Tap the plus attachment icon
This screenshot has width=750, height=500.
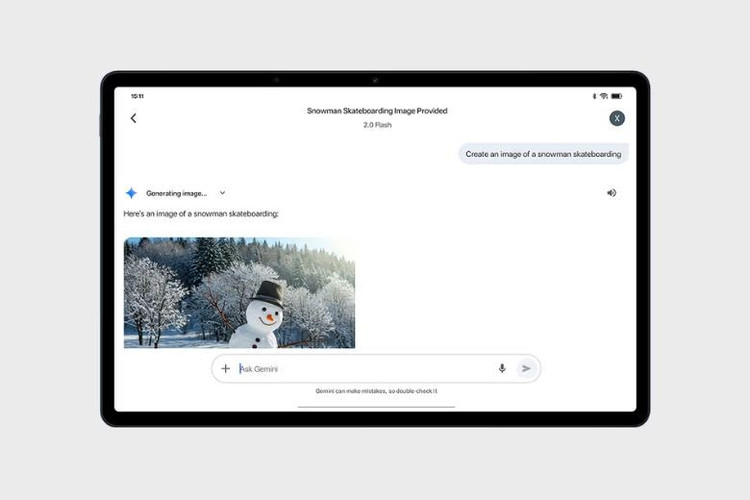[225, 368]
